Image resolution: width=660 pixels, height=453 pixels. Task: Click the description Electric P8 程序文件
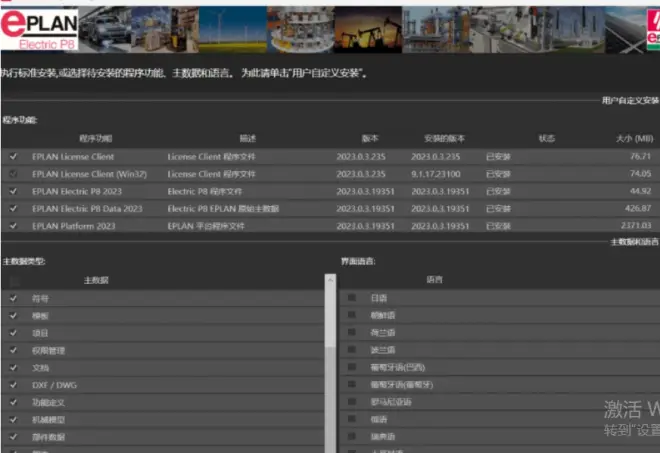205,191
